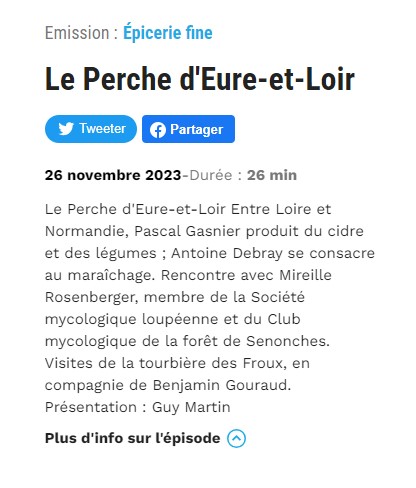Collapse episode info with the circled chevron

point(236,438)
